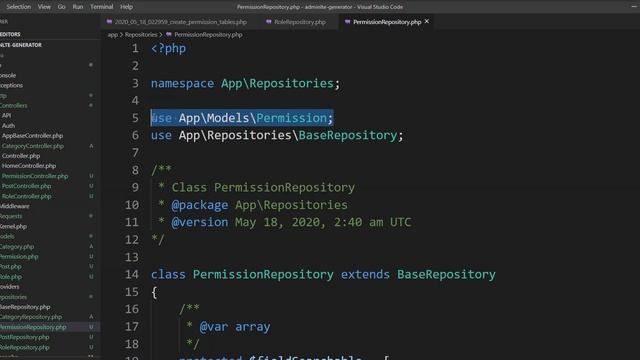Image resolution: width=640 pixels, height=360 pixels.
Task: Click the 'A' git status beside CategoryController.php
Action: pyautogui.click(x=91, y=146)
